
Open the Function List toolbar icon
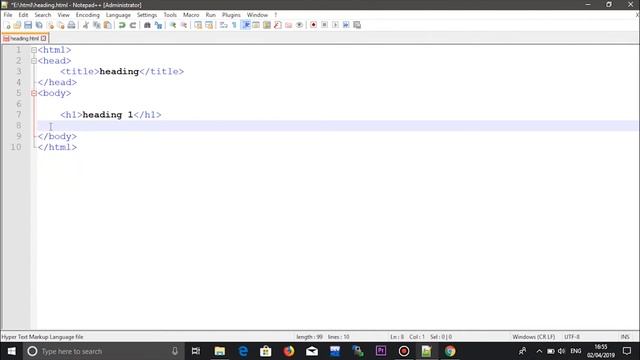[278, 25]
